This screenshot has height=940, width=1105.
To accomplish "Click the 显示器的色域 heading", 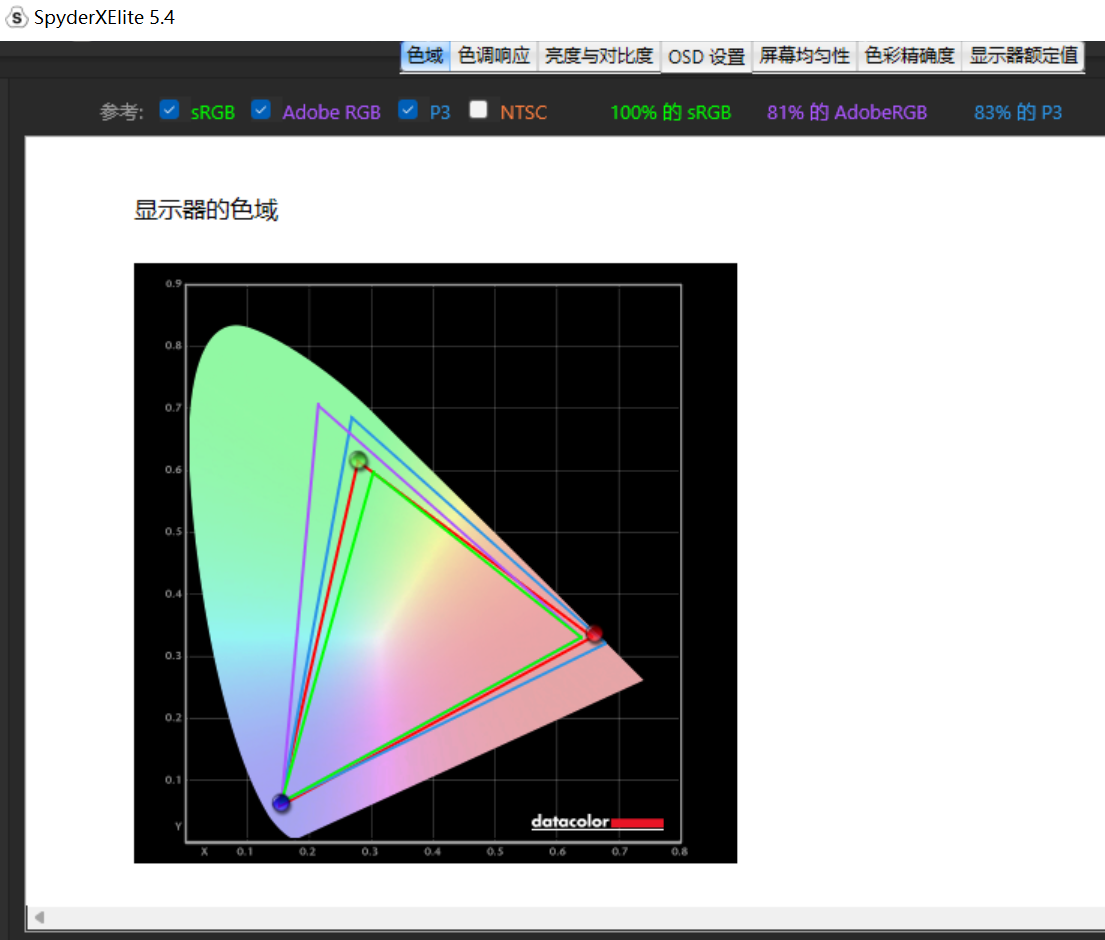I will pyautogui.click(x=206, y=210).
